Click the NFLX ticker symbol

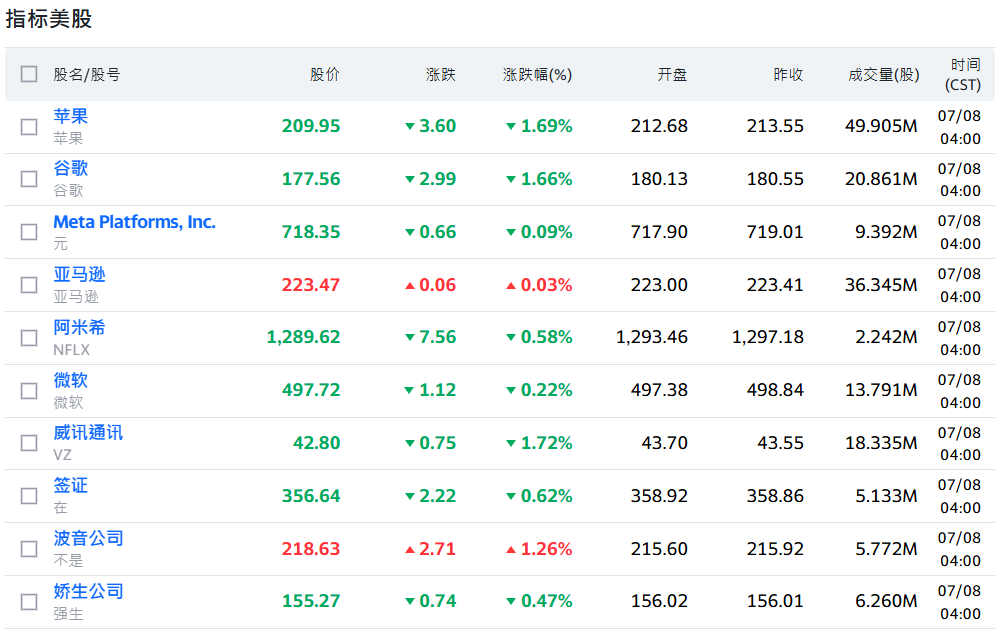[x=72, y=350]
